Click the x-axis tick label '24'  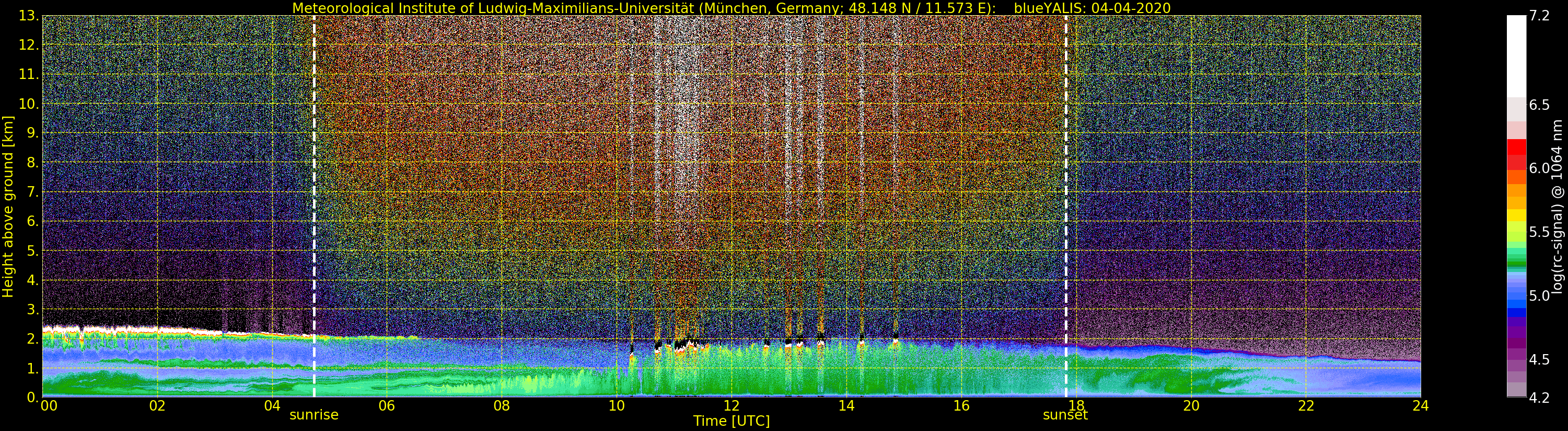pyautogui.click(x=1420, y=406)
